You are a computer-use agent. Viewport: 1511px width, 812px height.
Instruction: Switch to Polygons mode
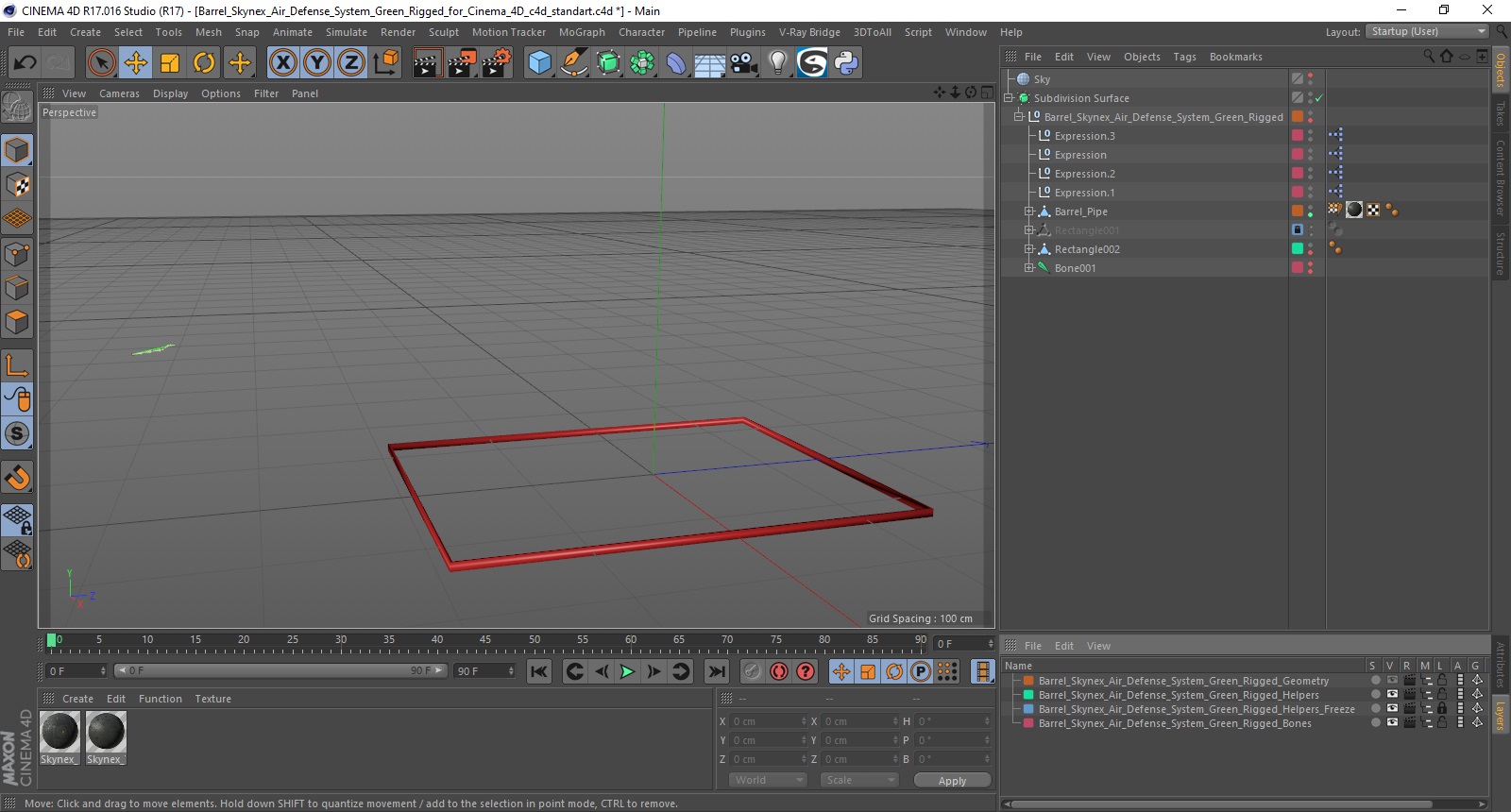tap(17, 322)
